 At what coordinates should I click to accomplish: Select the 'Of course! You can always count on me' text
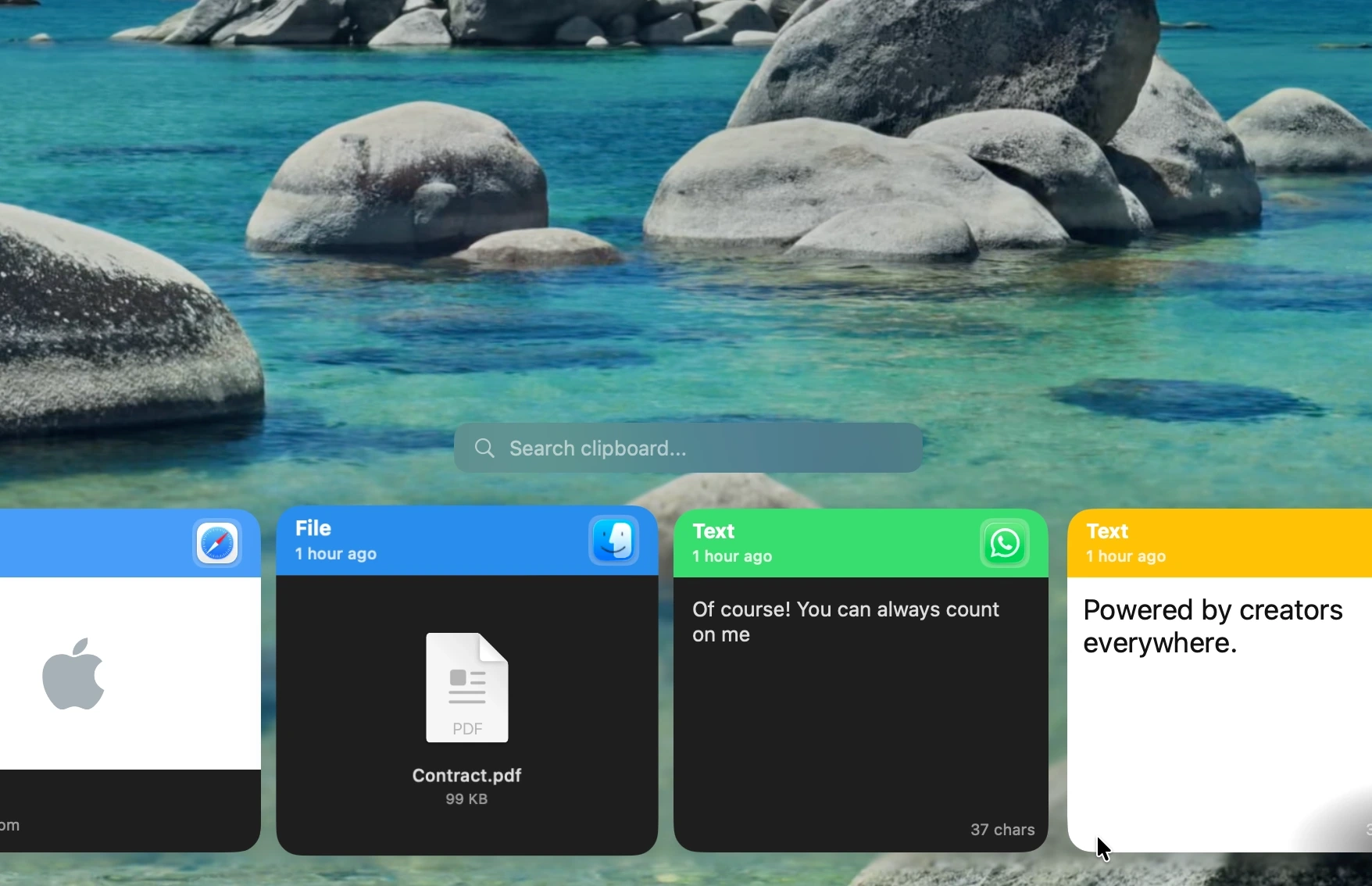pyautogui.click(x=846, y=622)
